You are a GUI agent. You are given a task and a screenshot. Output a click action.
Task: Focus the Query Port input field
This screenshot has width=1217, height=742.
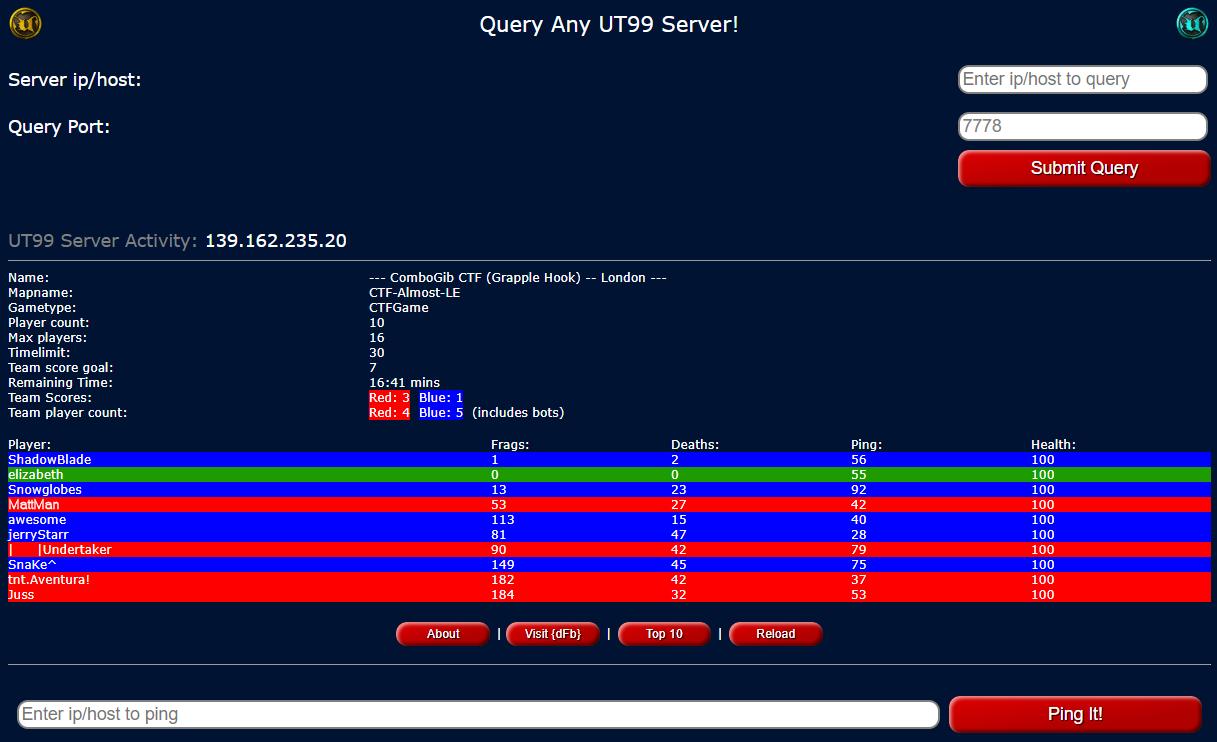click(1083, 127)
